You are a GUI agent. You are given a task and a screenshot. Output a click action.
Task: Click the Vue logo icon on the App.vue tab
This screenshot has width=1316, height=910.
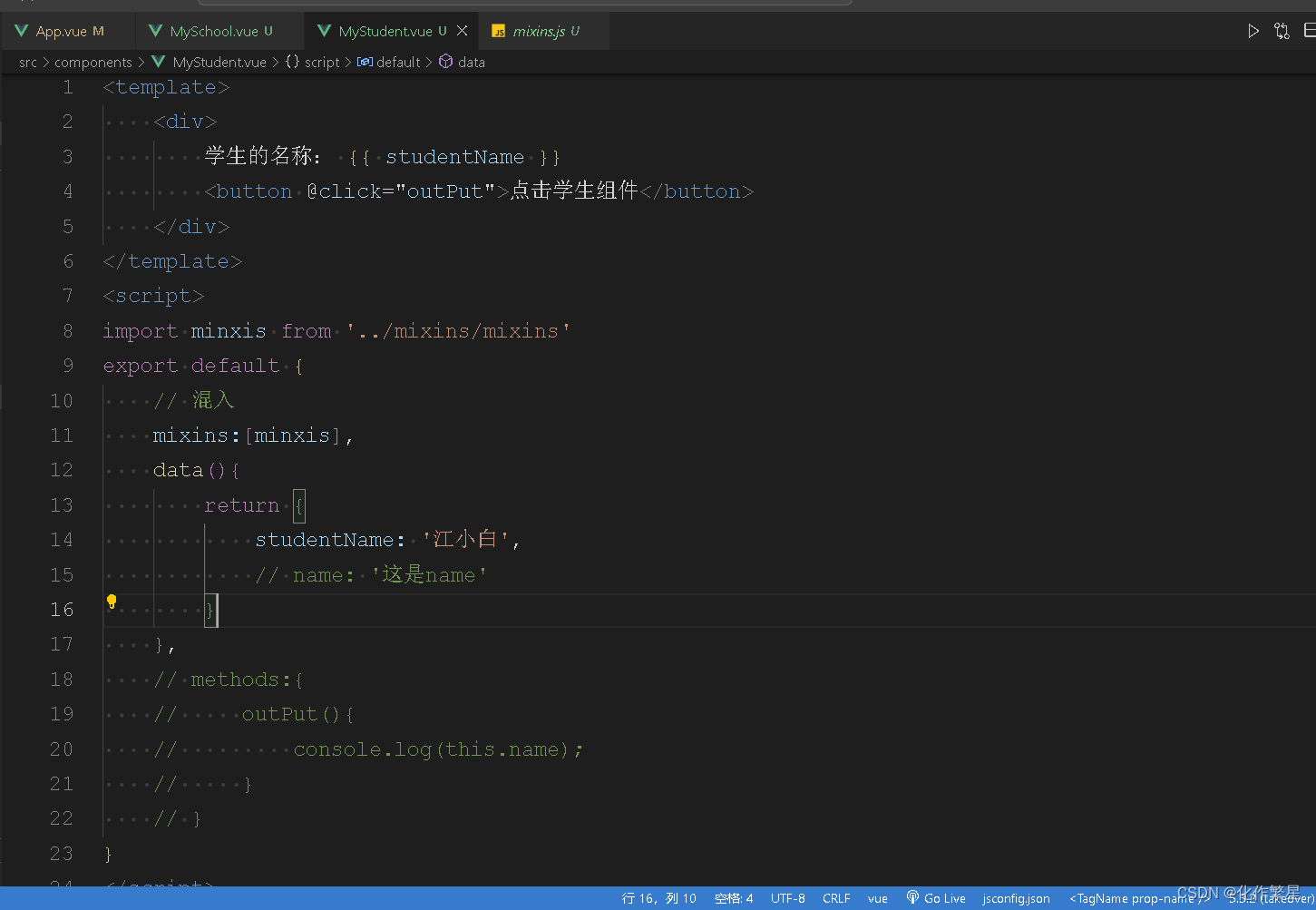[x=21, y=31]
